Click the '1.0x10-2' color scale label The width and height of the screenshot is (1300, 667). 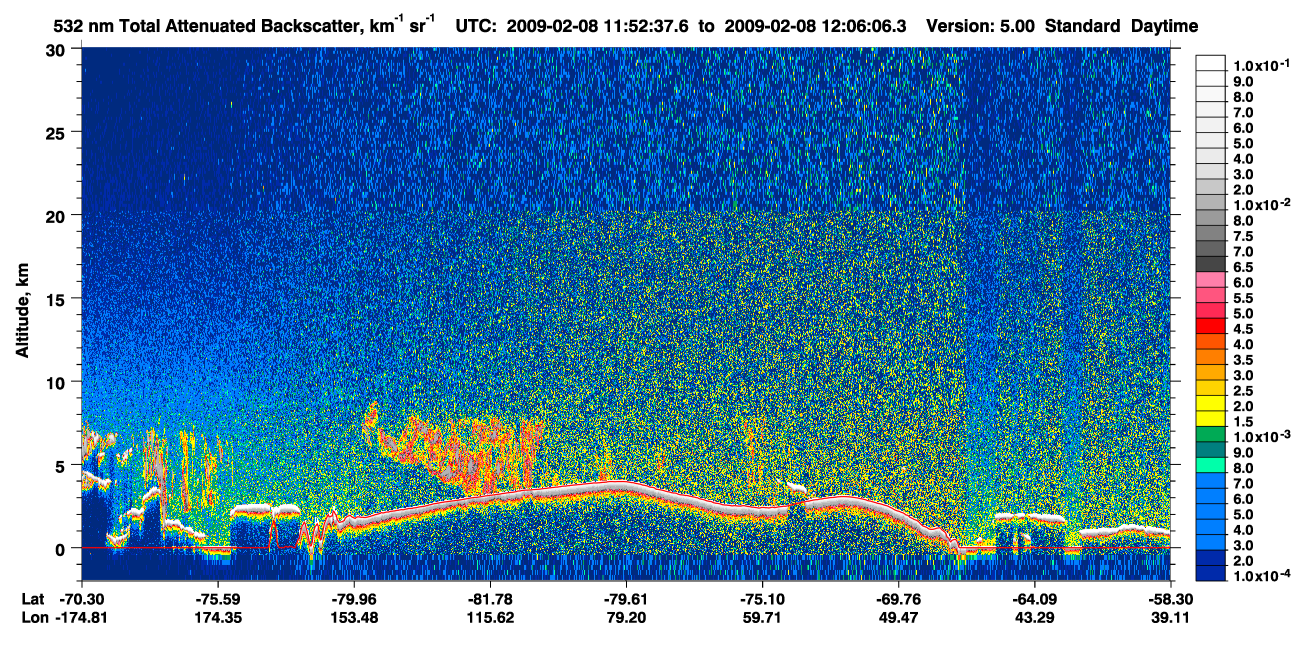(1261, 205)
